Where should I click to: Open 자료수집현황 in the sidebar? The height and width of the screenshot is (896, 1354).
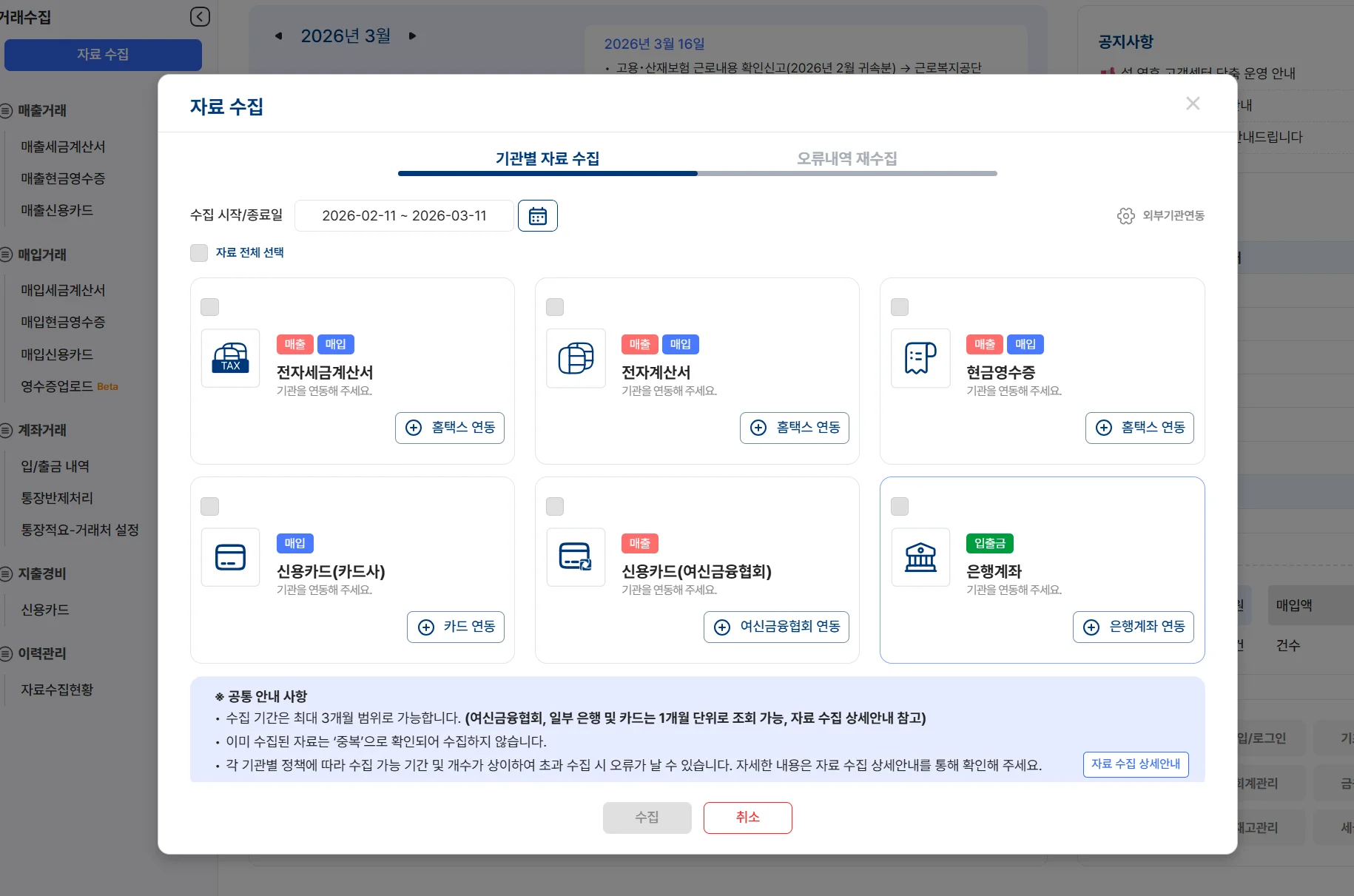58,690
